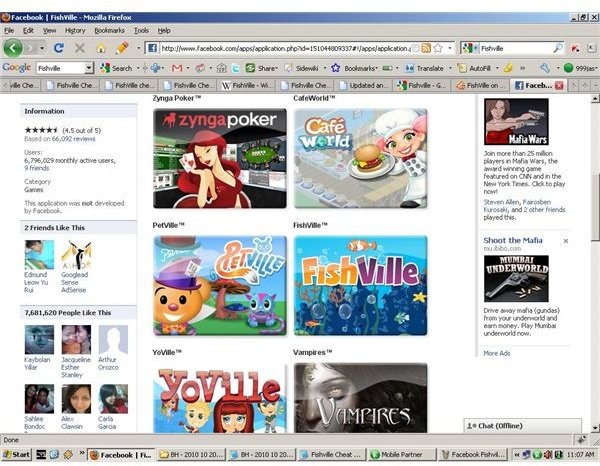Switch to the FishVille Wikipedia tab

pos(248,85)
